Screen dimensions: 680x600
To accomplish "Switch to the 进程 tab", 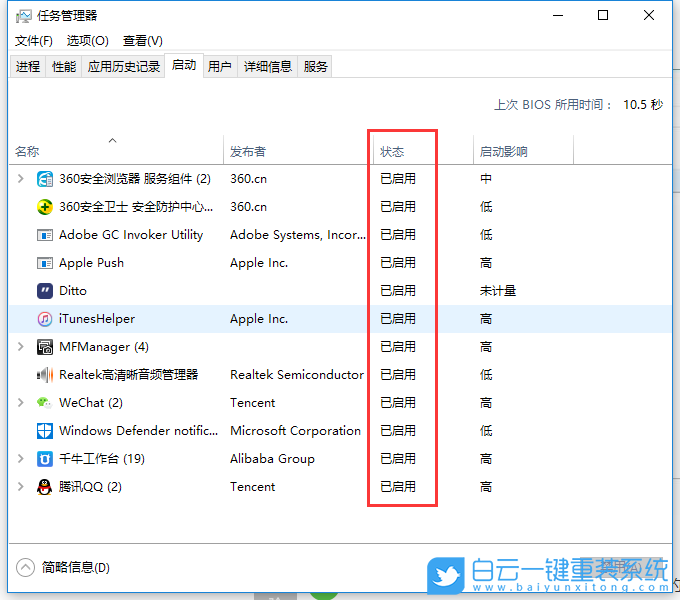I will 28,66.
